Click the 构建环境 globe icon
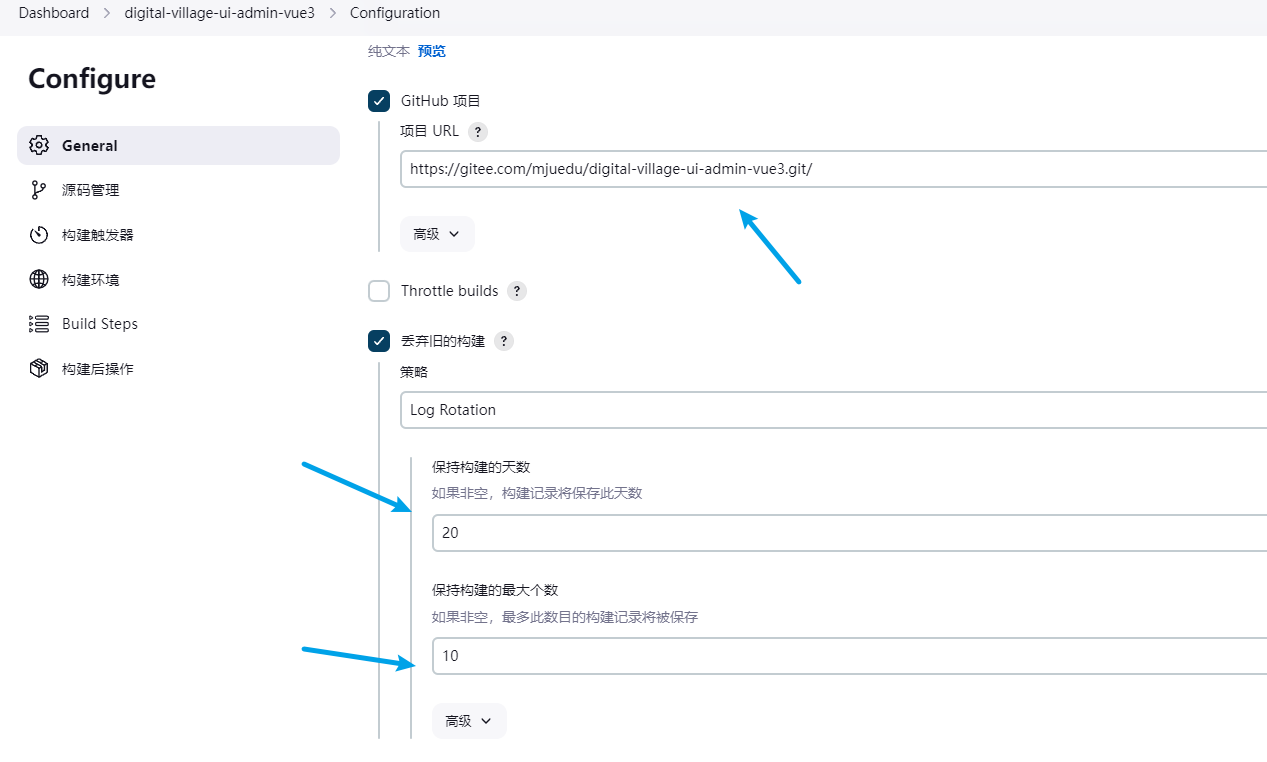Viewport: 1267px width, 762px height. [39, 279]
